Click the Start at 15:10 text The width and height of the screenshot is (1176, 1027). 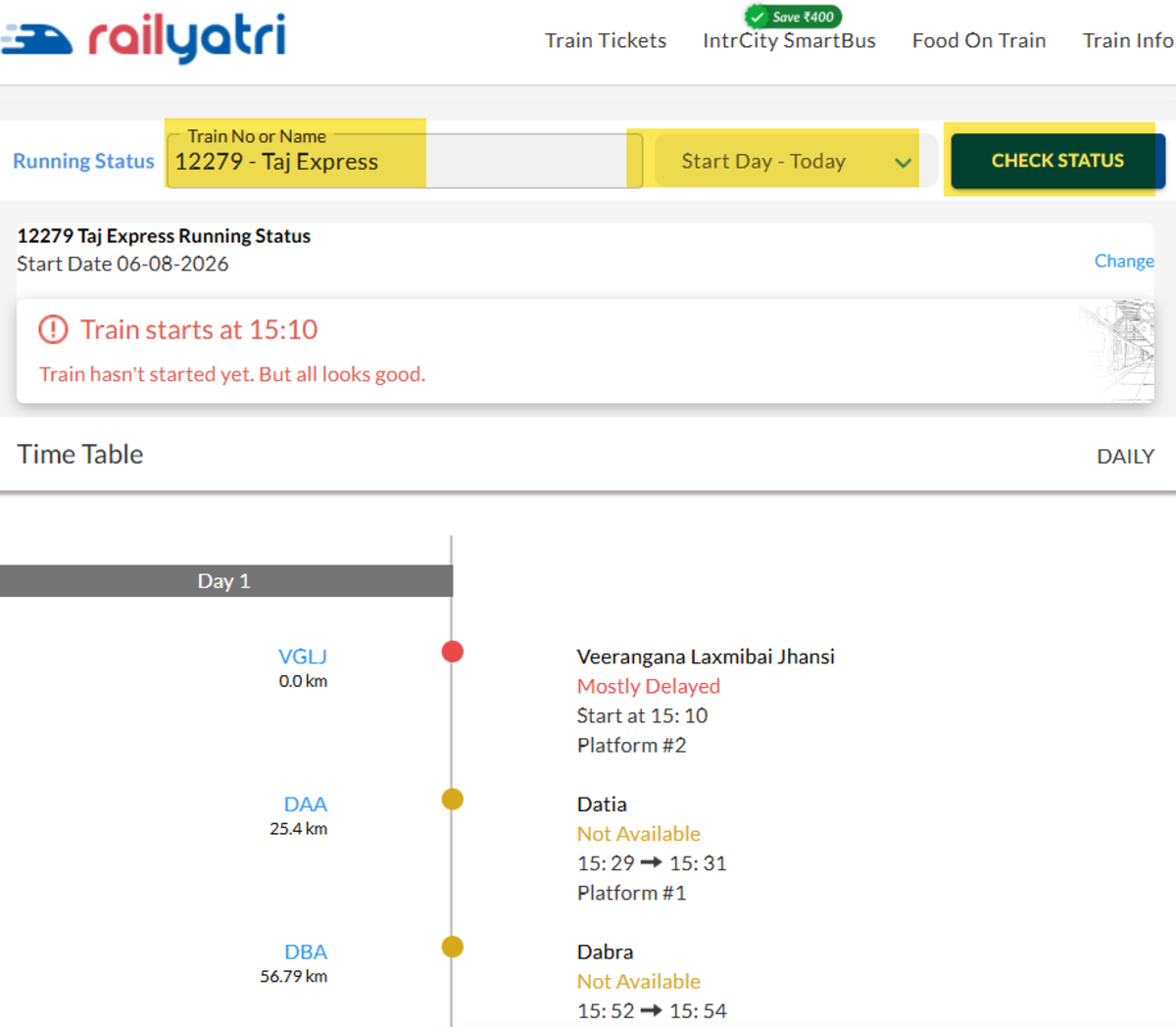tap(642, 715)
